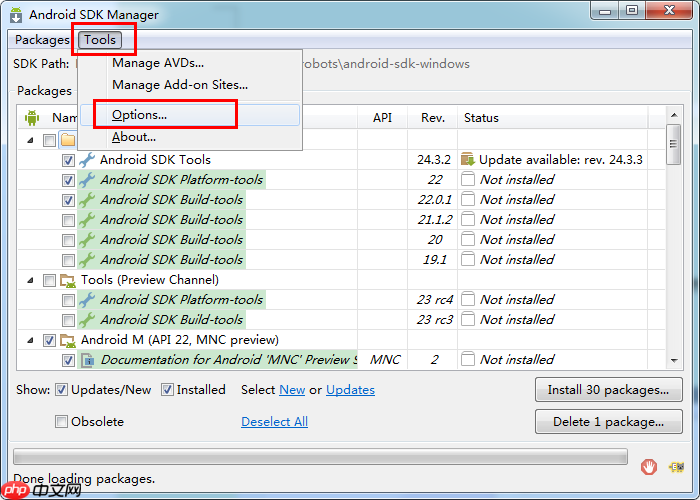Check Build-tools 23 rc3 checkbox

coord(68,321)
